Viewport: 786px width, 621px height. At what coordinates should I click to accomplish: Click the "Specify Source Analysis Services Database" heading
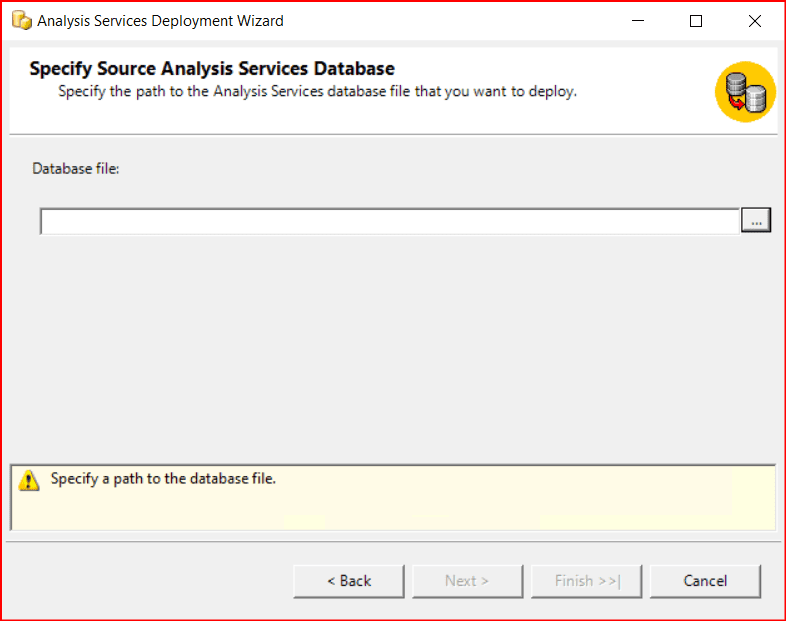tap(212, 69)
